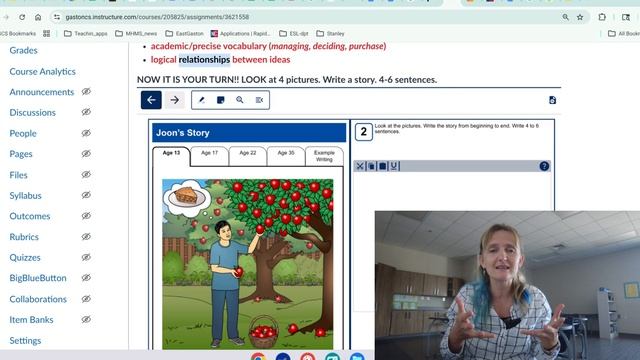Open the browser zoom magnifier icon
This screenshot has height=360, width=640.
point(565,17)
